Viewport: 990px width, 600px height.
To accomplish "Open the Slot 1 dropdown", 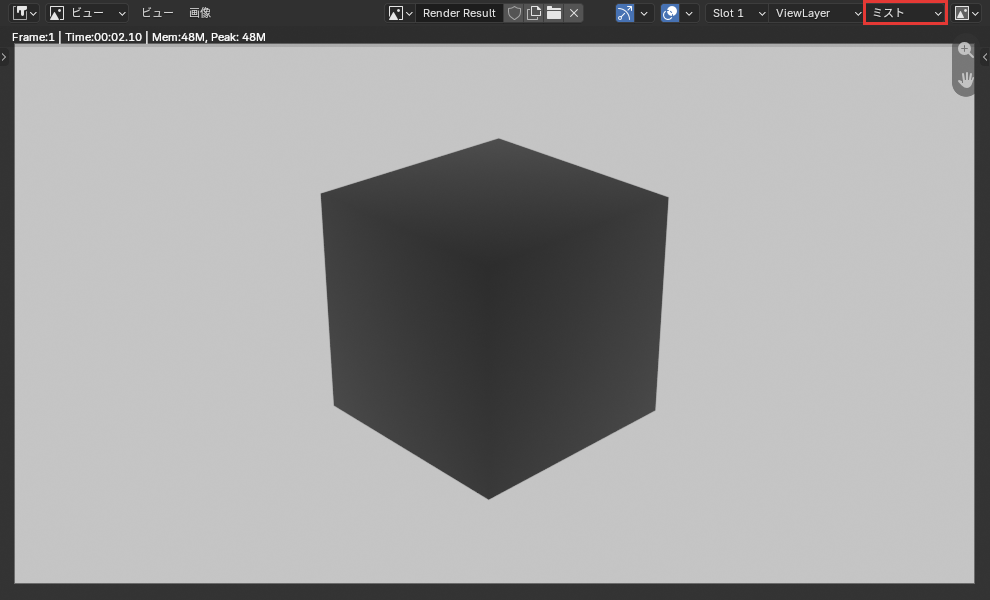I will coord(737,13).
